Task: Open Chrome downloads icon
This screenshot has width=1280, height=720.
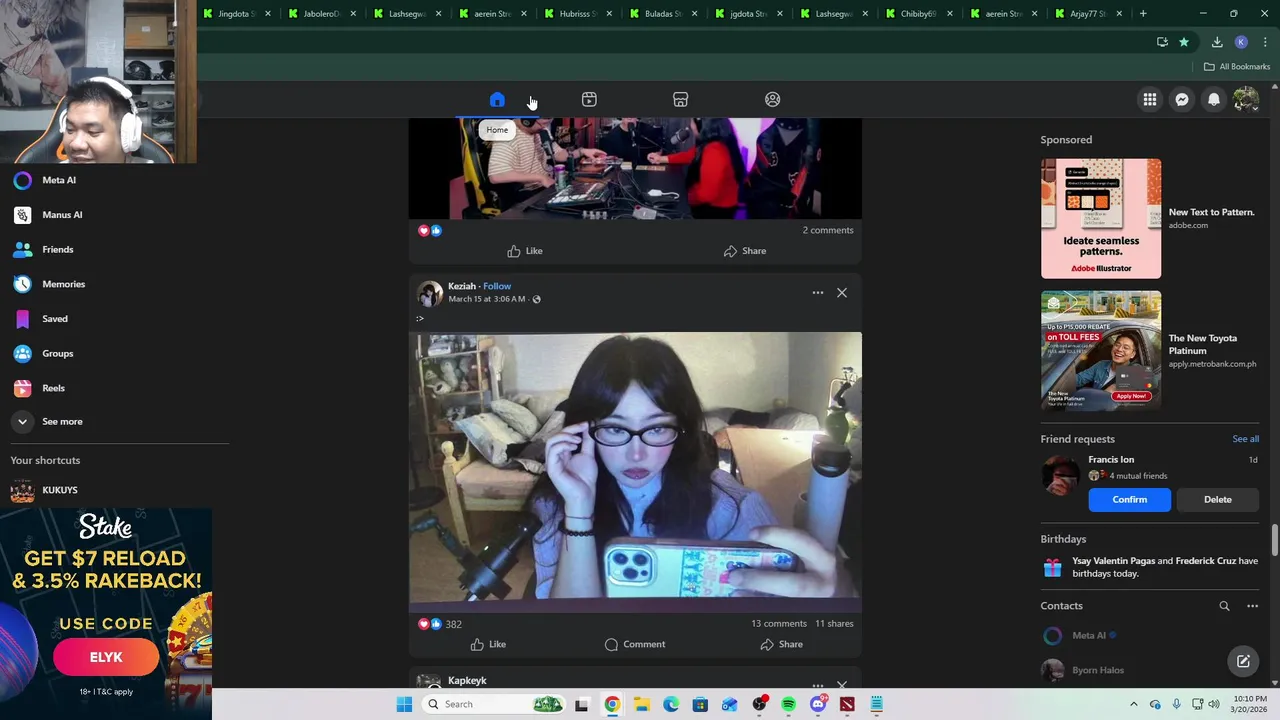Action: [x=1217, y=42]
